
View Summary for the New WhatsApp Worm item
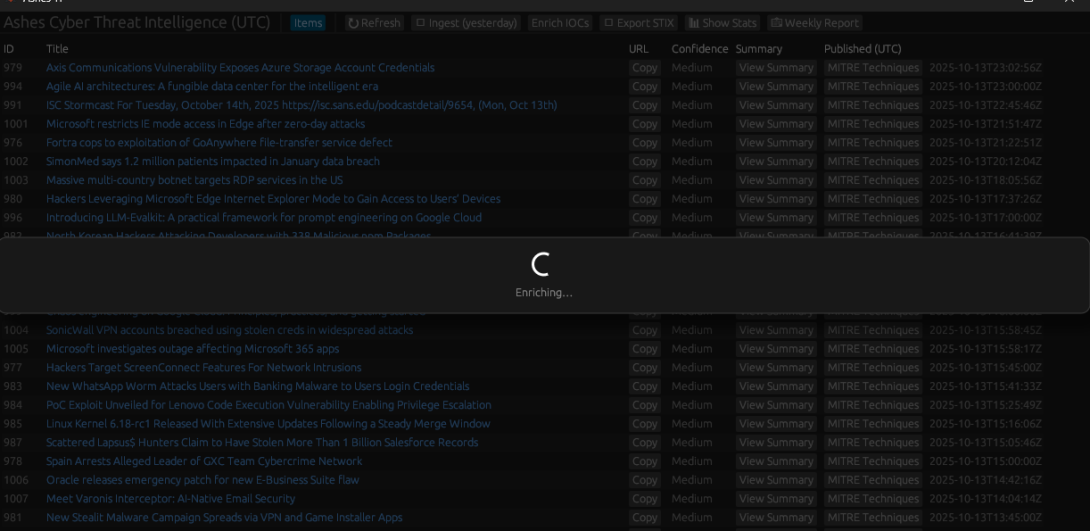tap(776, 387)
